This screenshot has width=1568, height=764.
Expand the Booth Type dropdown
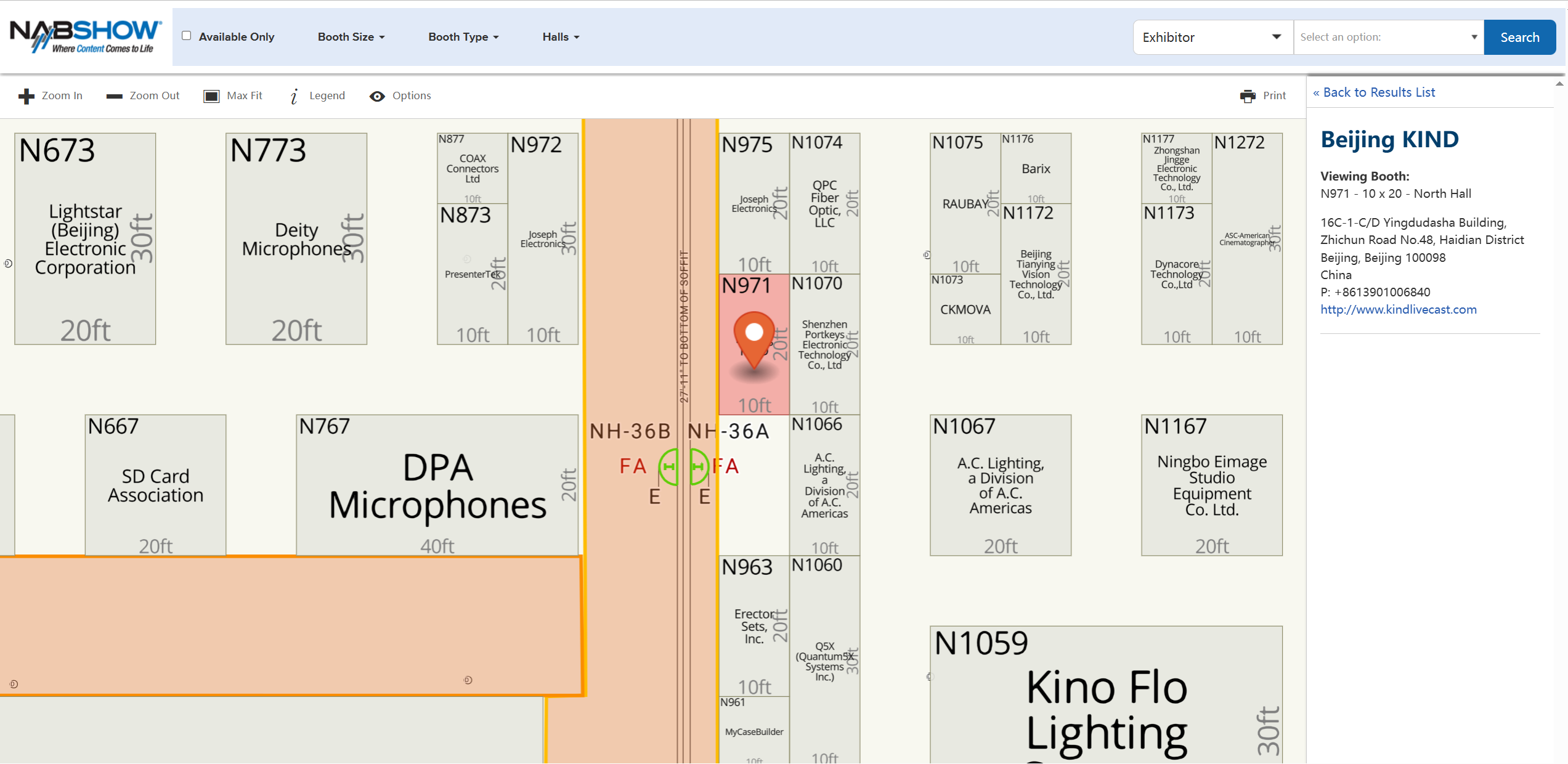463,37
